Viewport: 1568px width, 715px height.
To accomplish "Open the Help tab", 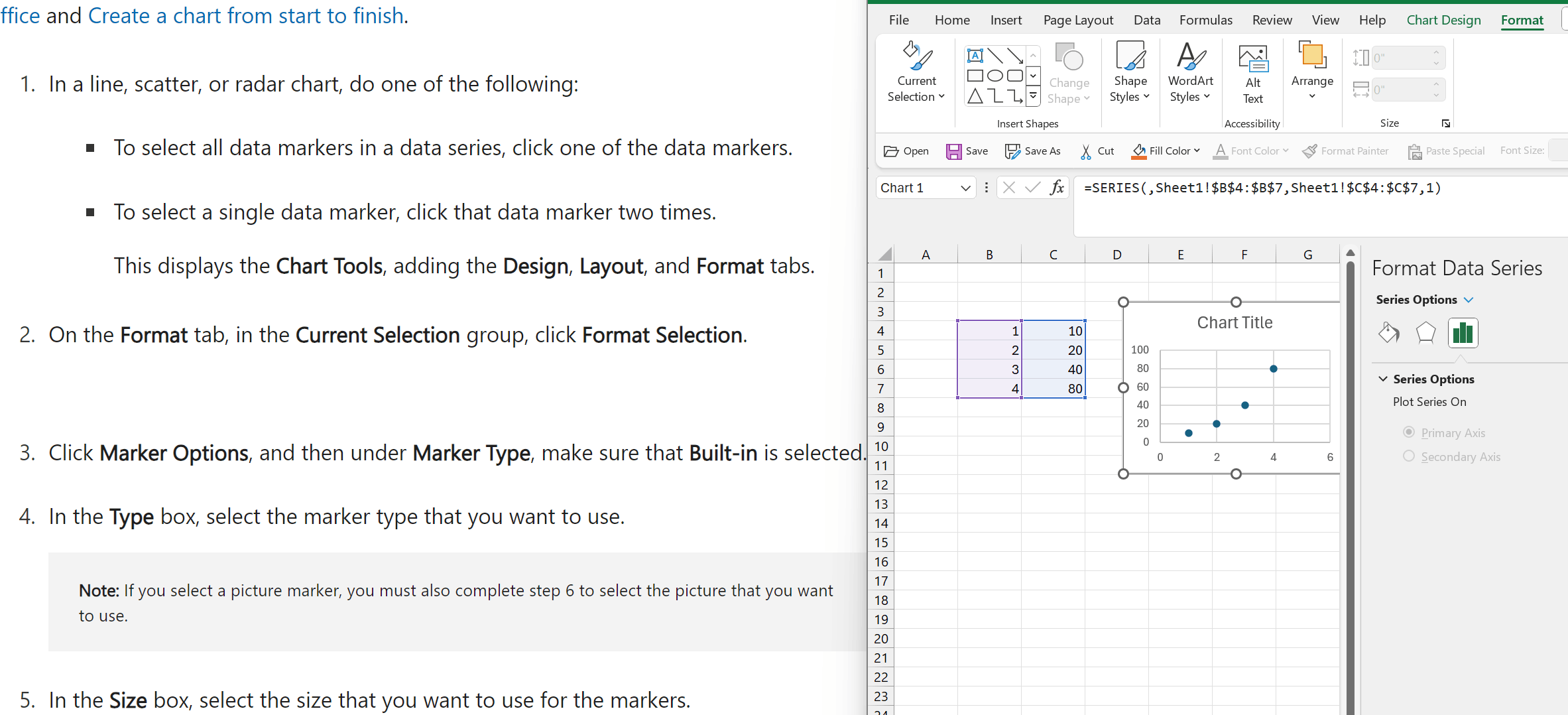I will point(1372,20).
